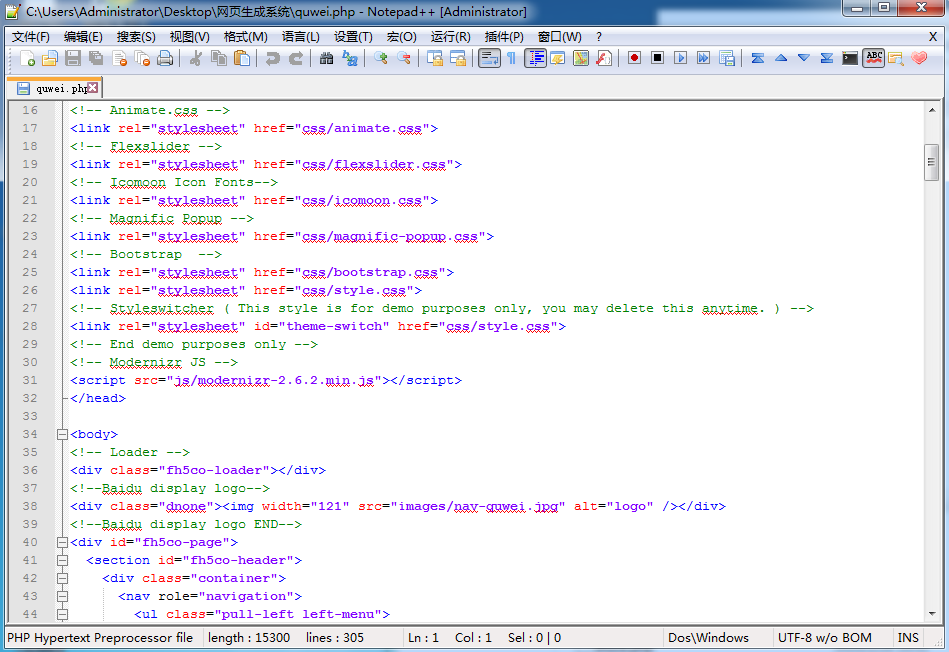Go to the previous difference up arrow
This screenshot has height=652, width=949.
[x=781, y=58]
